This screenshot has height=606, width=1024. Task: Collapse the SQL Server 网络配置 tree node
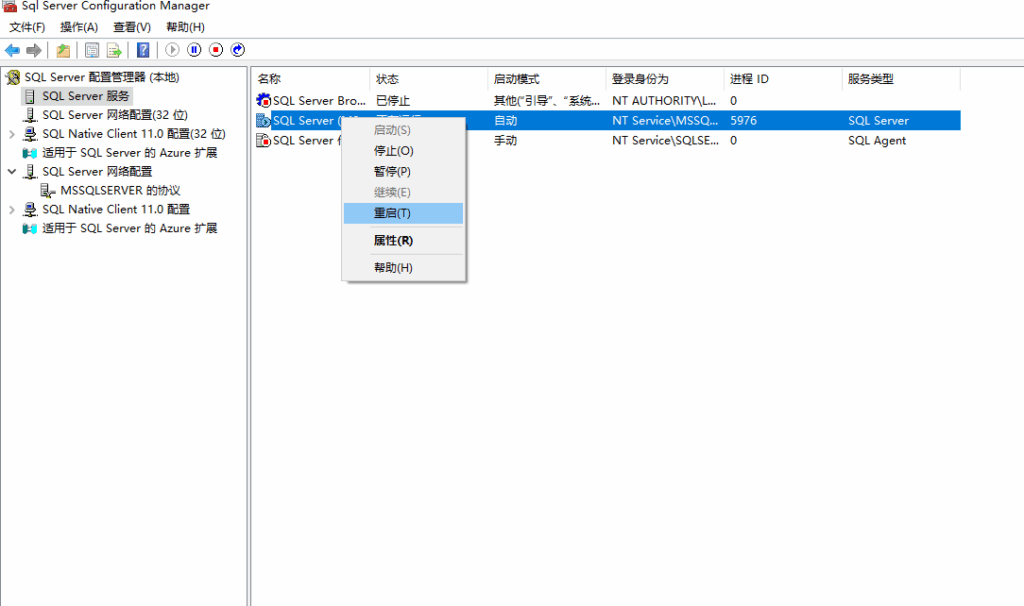pos(12,172)
